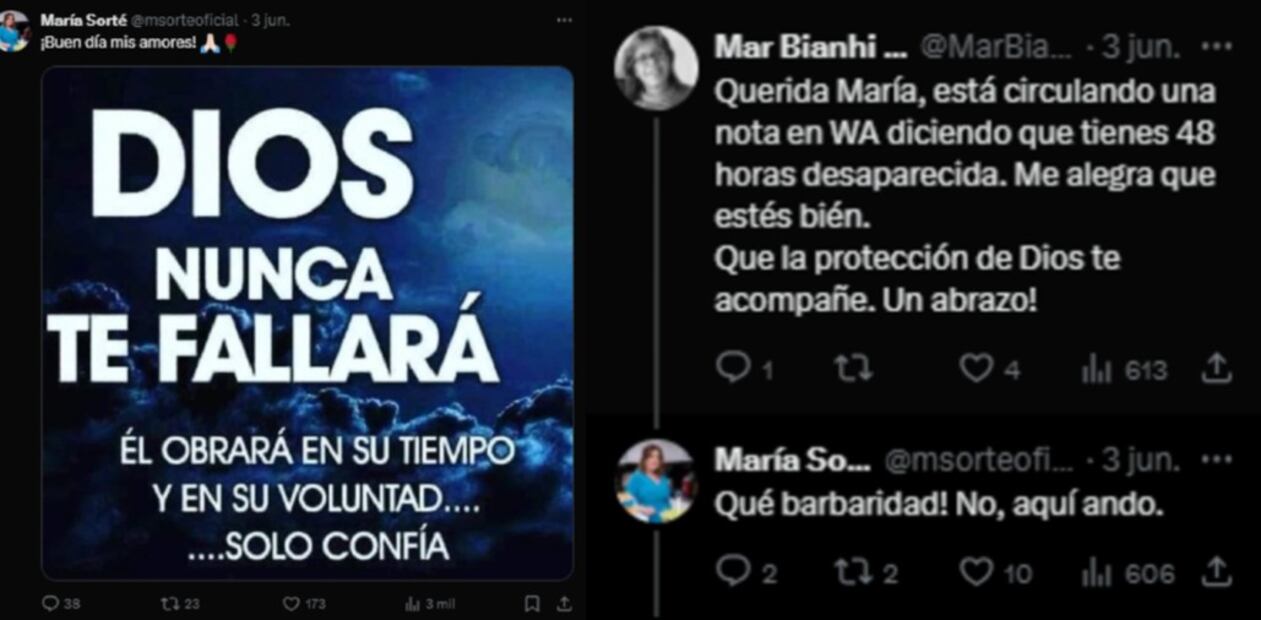Open replies on the María Sorté image post
The width and height of the screenshot is (1261, 620).
tap(60, 604)
